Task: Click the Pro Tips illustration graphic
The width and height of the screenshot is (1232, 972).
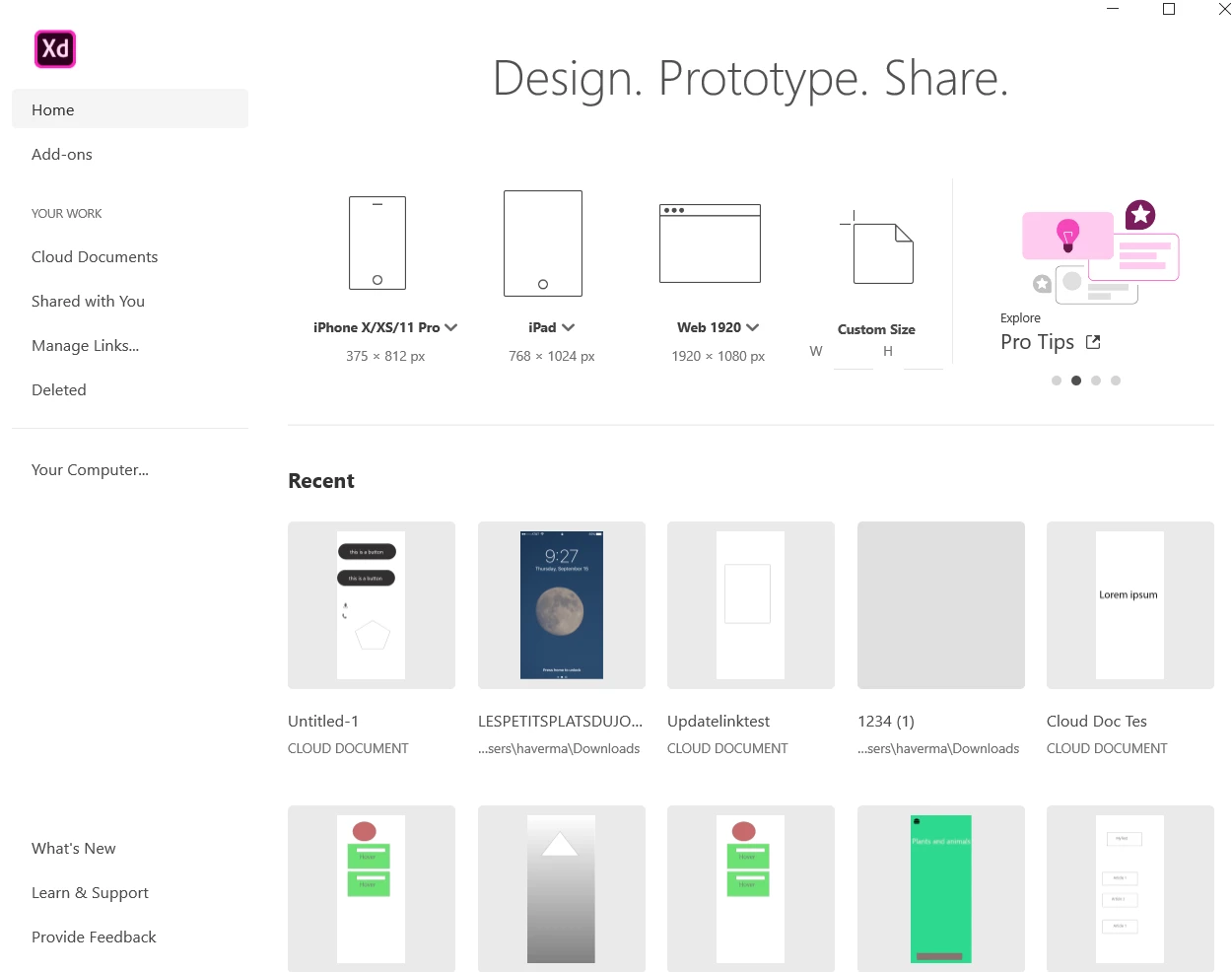Action: pyautogui.click(x=1100, y=252)
